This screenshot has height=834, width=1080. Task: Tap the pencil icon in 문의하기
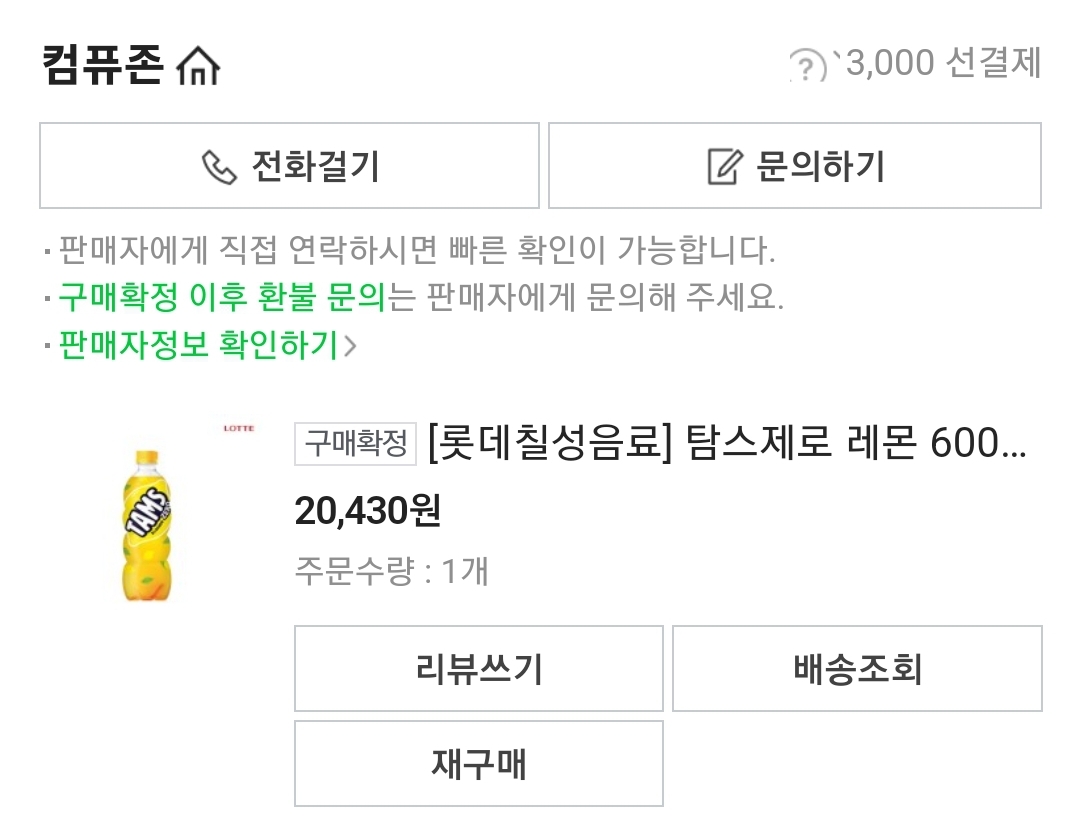(x=724, y=166)
